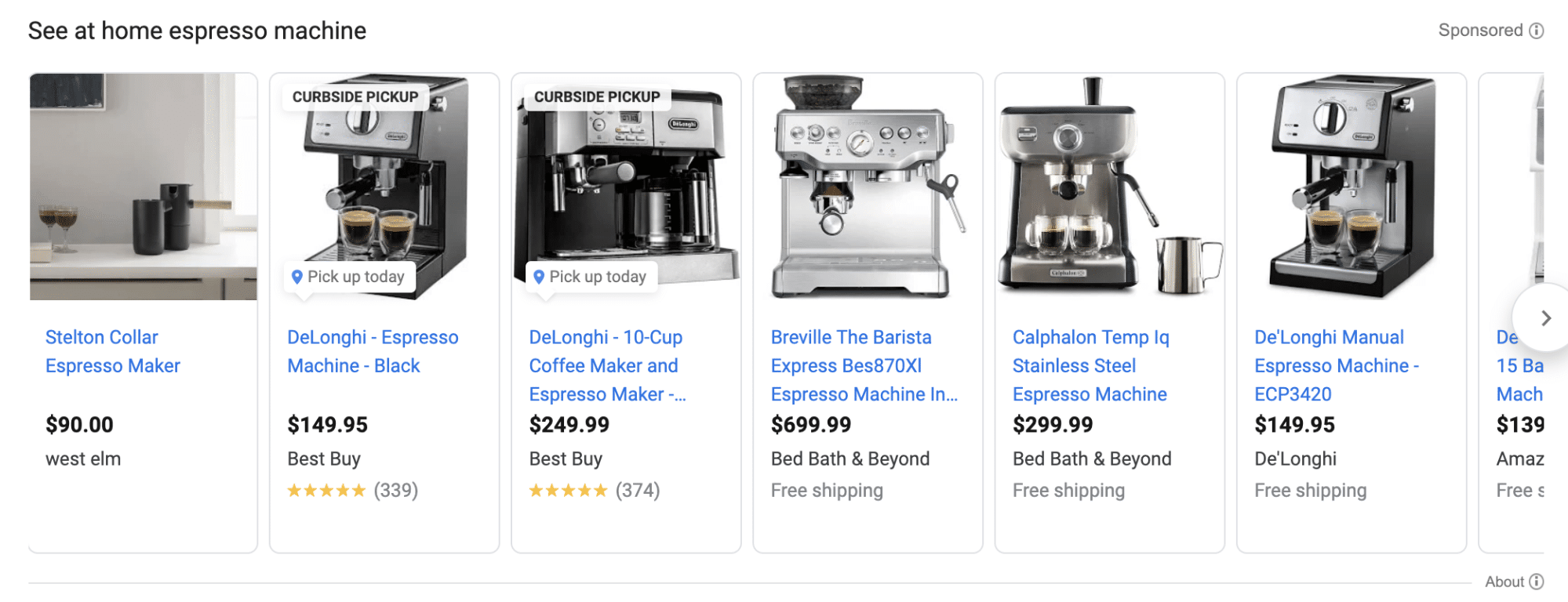1568x602 pixels.
Task: Click the Free shipping label under Breville Barista Express
Action: click(x=826, y=490)
